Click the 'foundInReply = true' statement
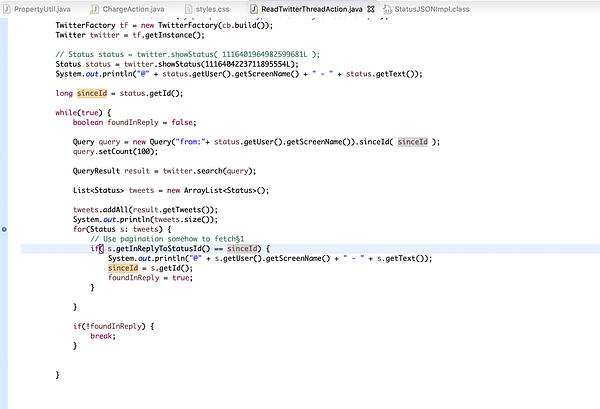This screenshot has width=600, height=409. coord(150,277)
